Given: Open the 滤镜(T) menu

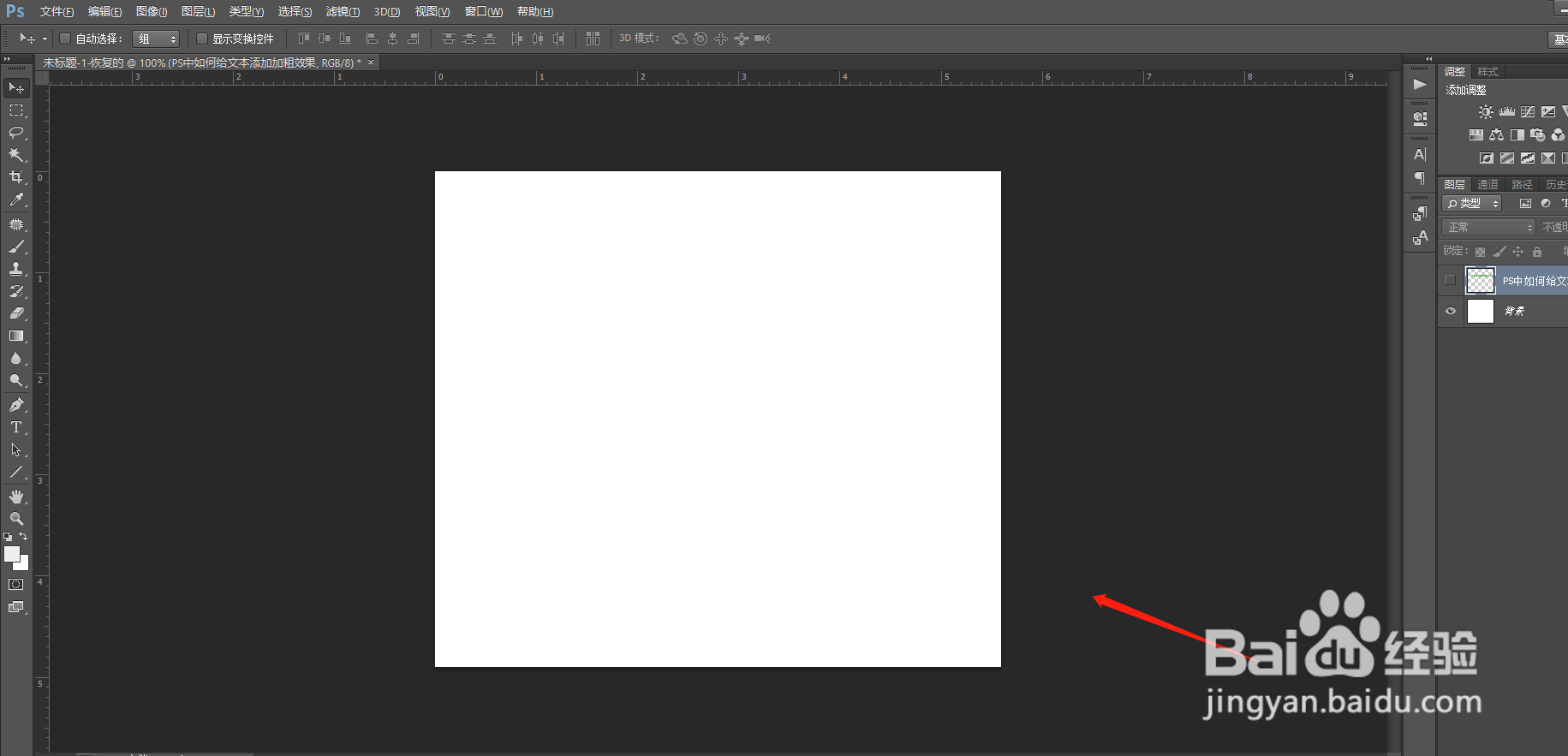Looking at the screenshot, I should pyautogui.click(x=343, y=12).
